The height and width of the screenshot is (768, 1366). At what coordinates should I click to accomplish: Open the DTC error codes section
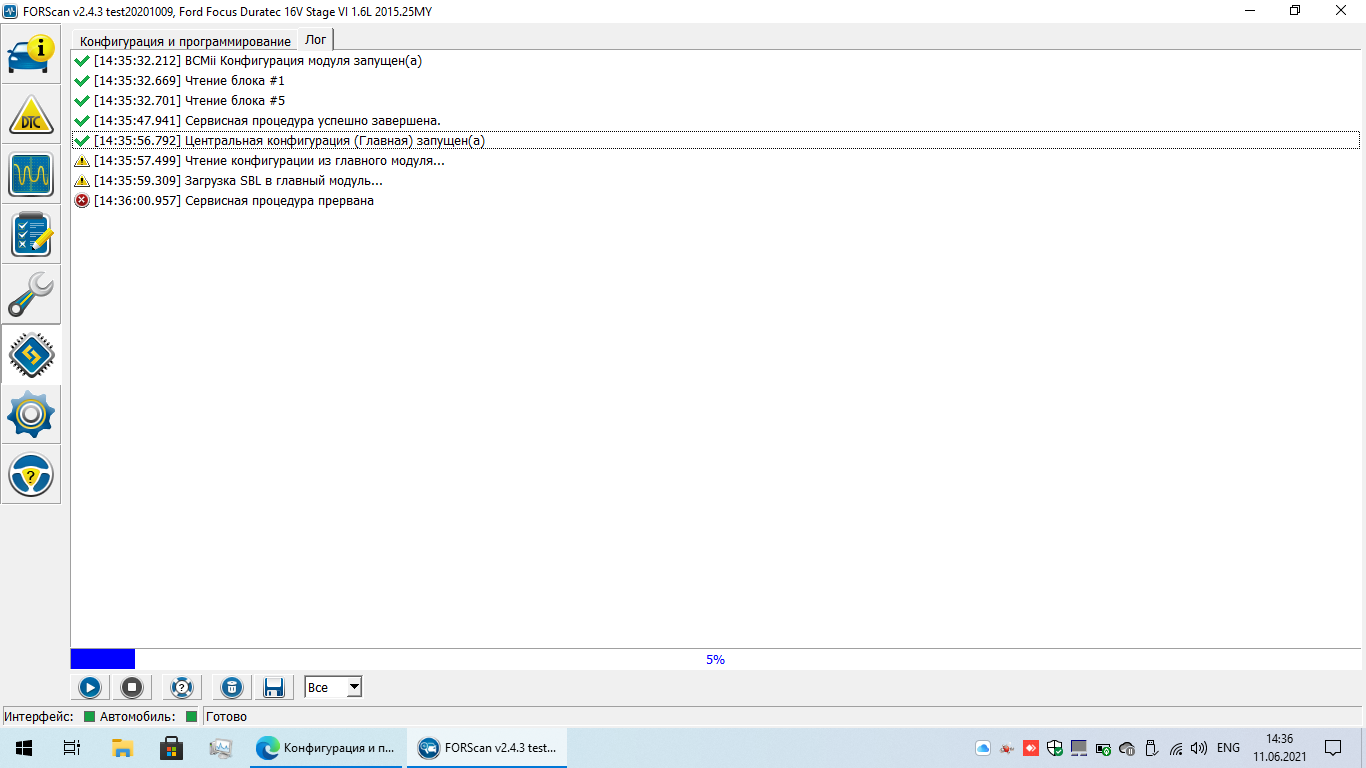31,115
